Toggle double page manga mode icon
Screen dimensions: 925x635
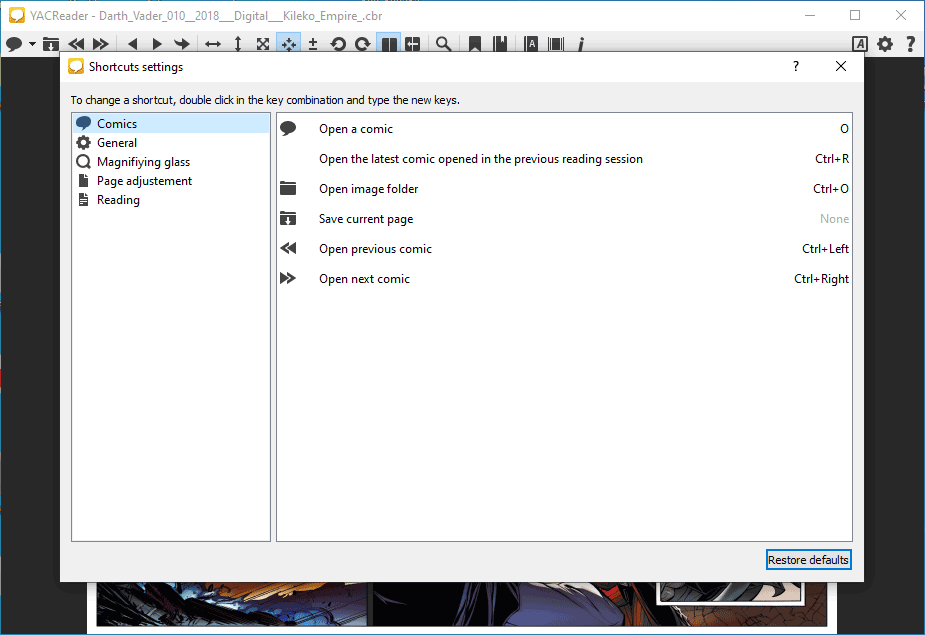pos(413,44)
